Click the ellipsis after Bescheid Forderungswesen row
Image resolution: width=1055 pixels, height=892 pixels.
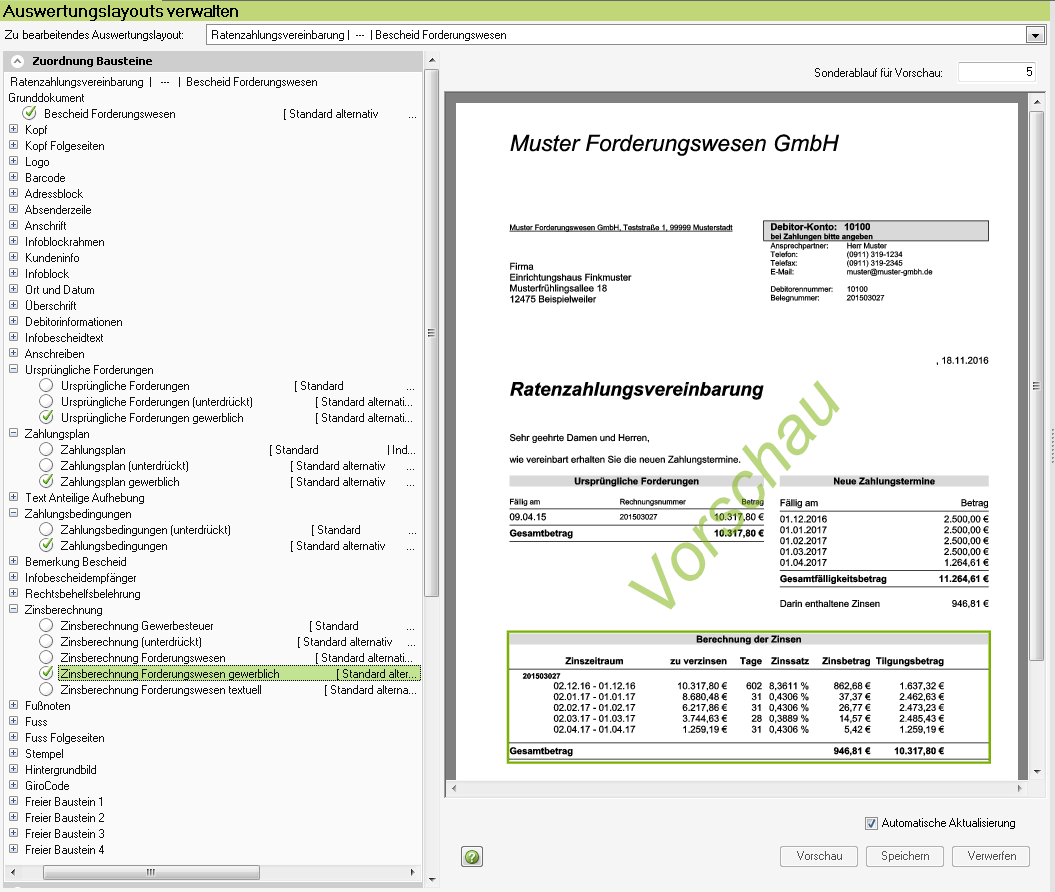411,114
